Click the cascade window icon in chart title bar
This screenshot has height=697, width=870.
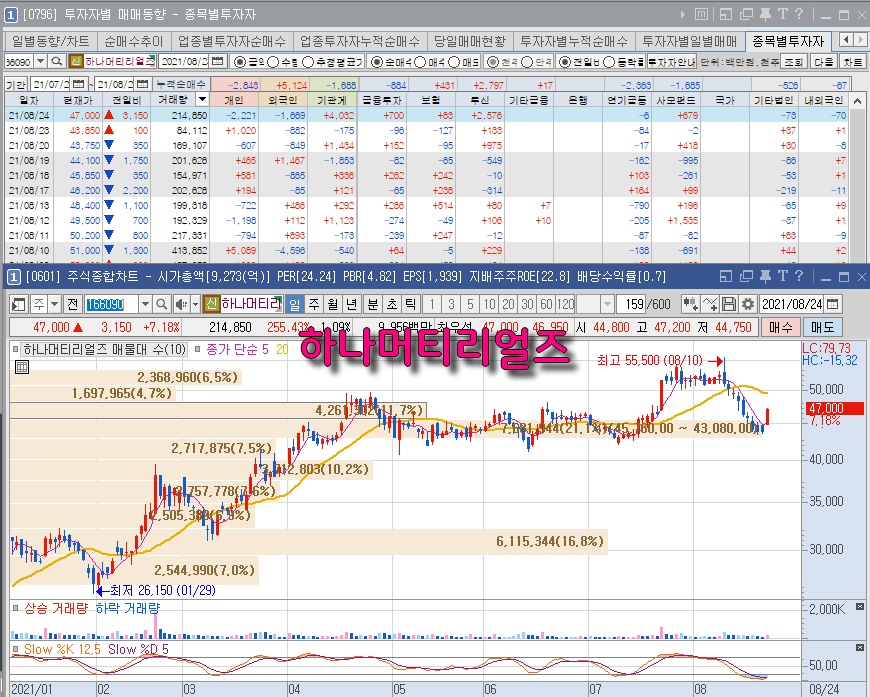pos(746,276)
